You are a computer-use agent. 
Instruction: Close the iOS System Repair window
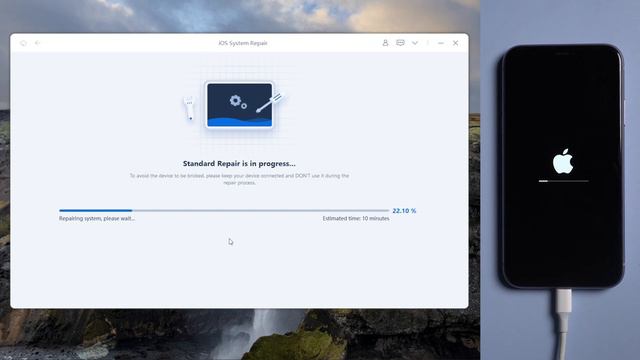(x=456, y=43)
